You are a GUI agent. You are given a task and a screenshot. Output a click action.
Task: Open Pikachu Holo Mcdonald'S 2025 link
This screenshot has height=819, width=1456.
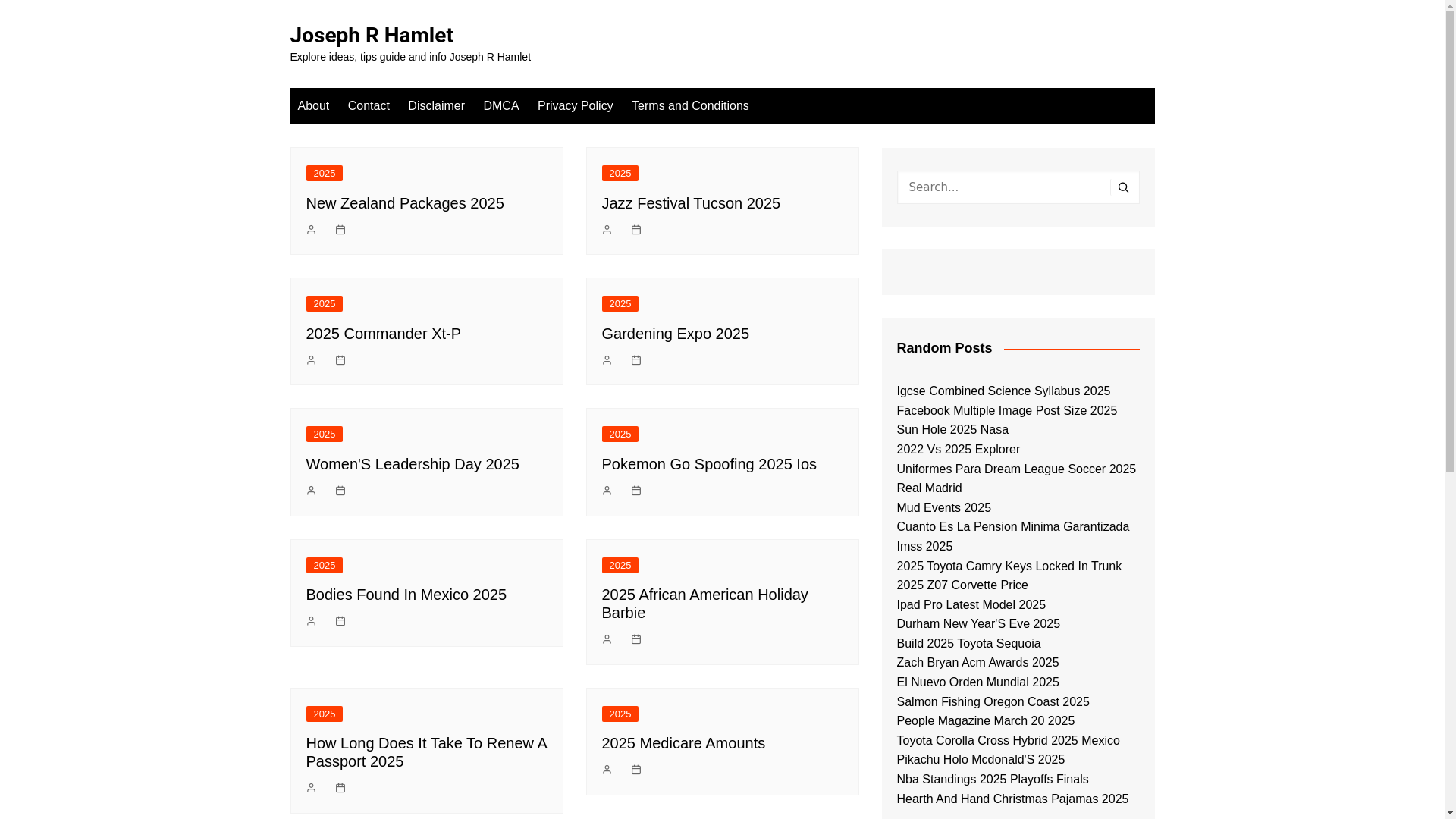(x=980, y=760)
